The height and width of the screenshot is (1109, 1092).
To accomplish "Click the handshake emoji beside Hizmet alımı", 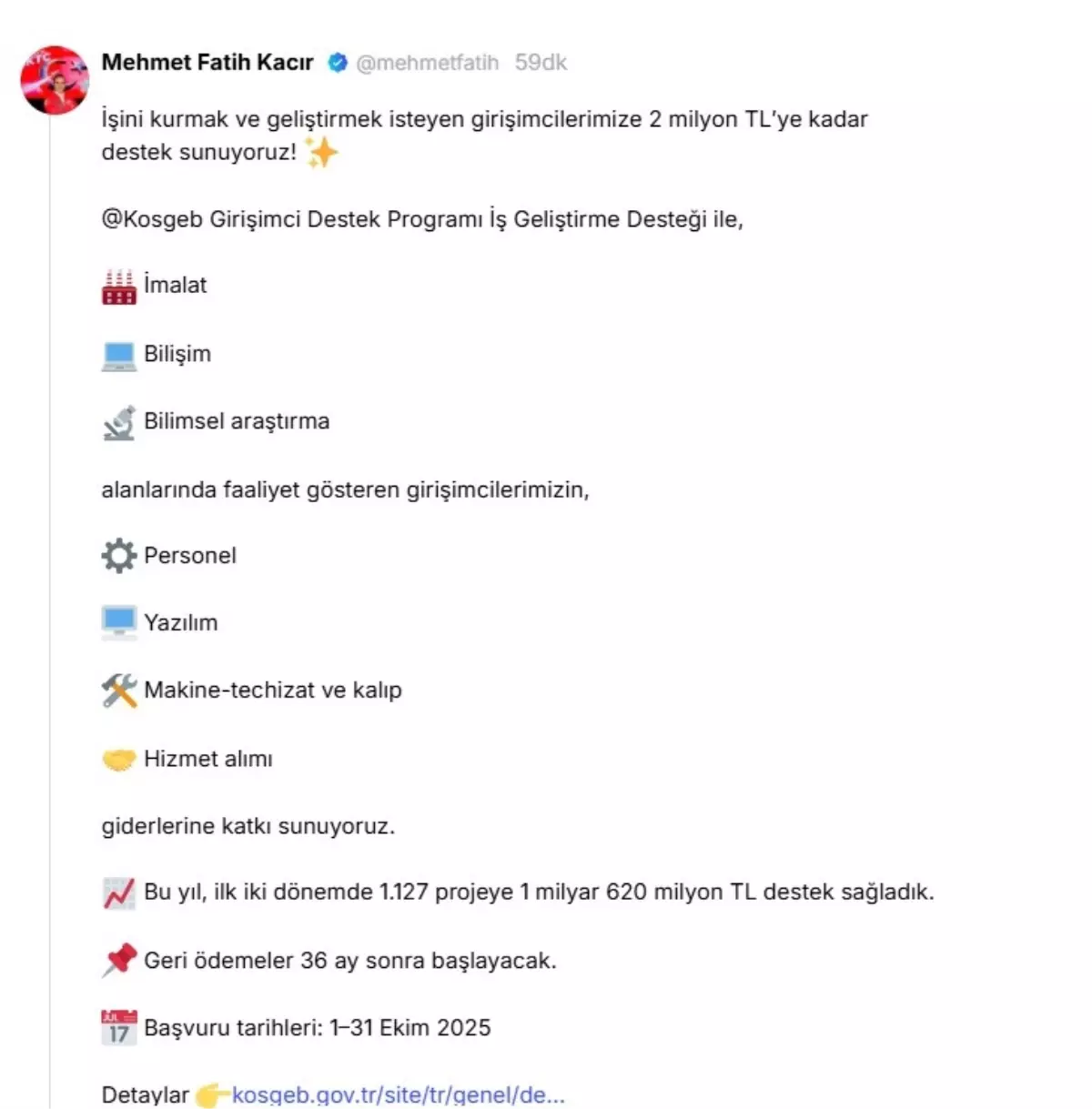I will [x=119, y=760].
